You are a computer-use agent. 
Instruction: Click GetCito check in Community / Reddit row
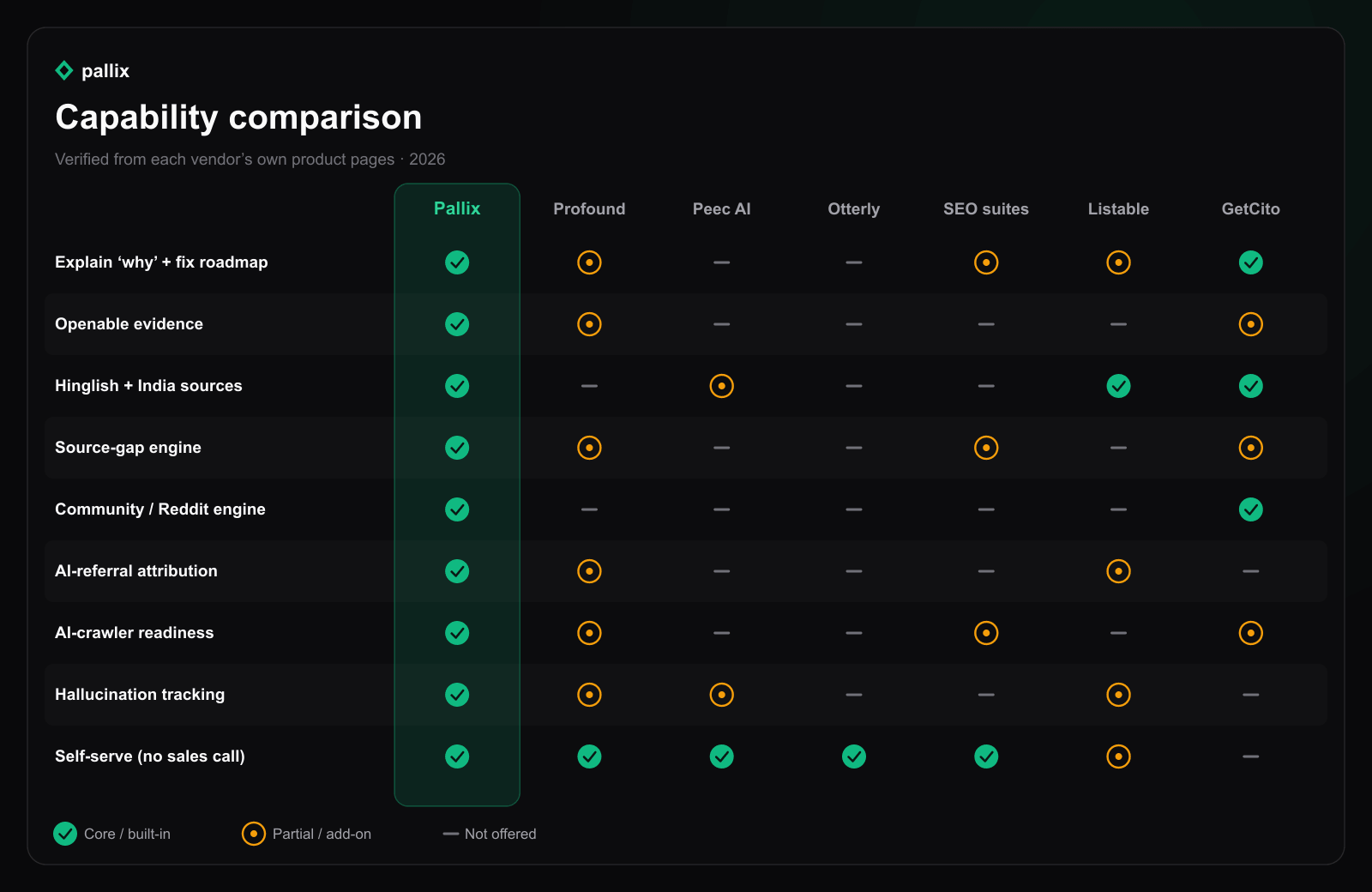click(x=1251, y=509)
